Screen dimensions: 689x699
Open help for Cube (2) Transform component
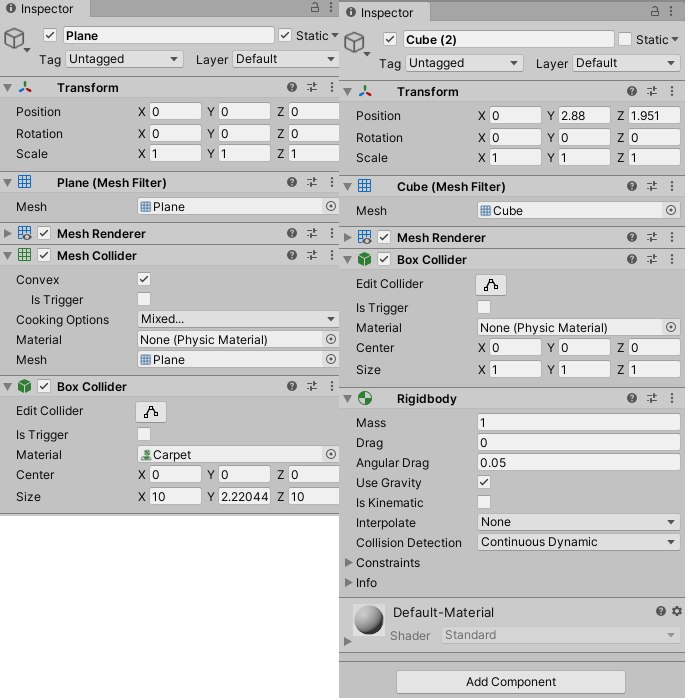(632, 91)
